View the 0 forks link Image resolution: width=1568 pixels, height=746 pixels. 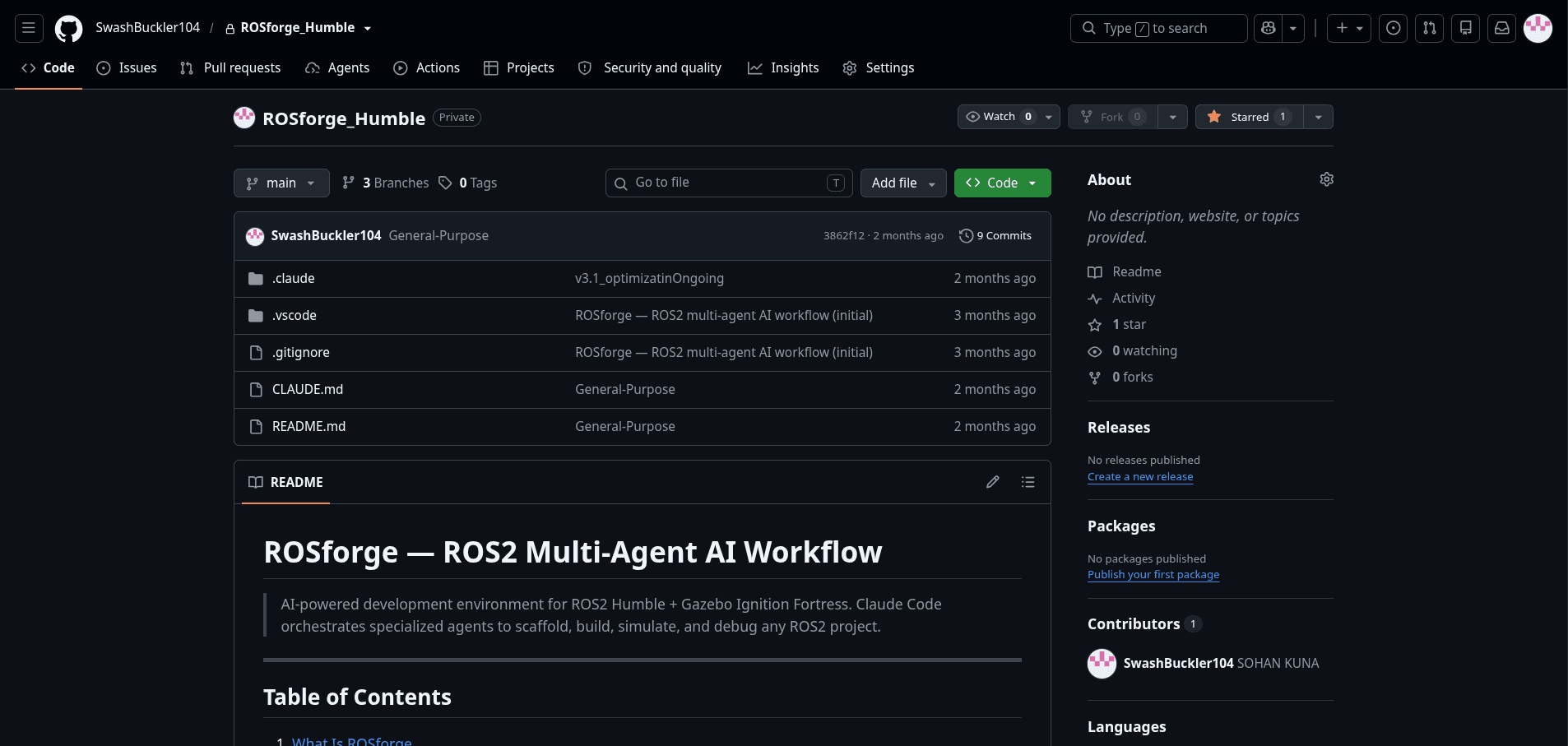coord(1120,378)
